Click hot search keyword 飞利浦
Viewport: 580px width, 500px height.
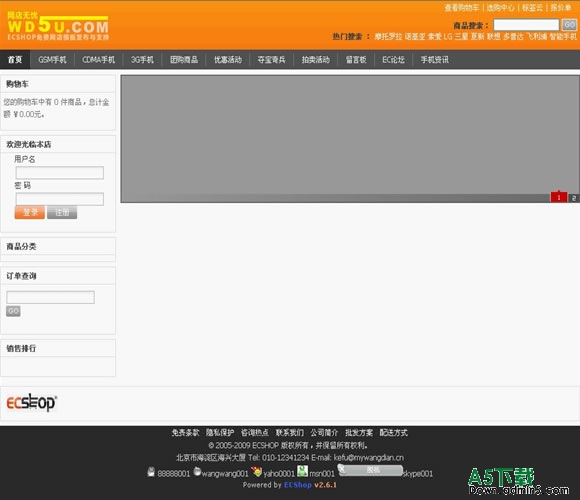(537, 37)
